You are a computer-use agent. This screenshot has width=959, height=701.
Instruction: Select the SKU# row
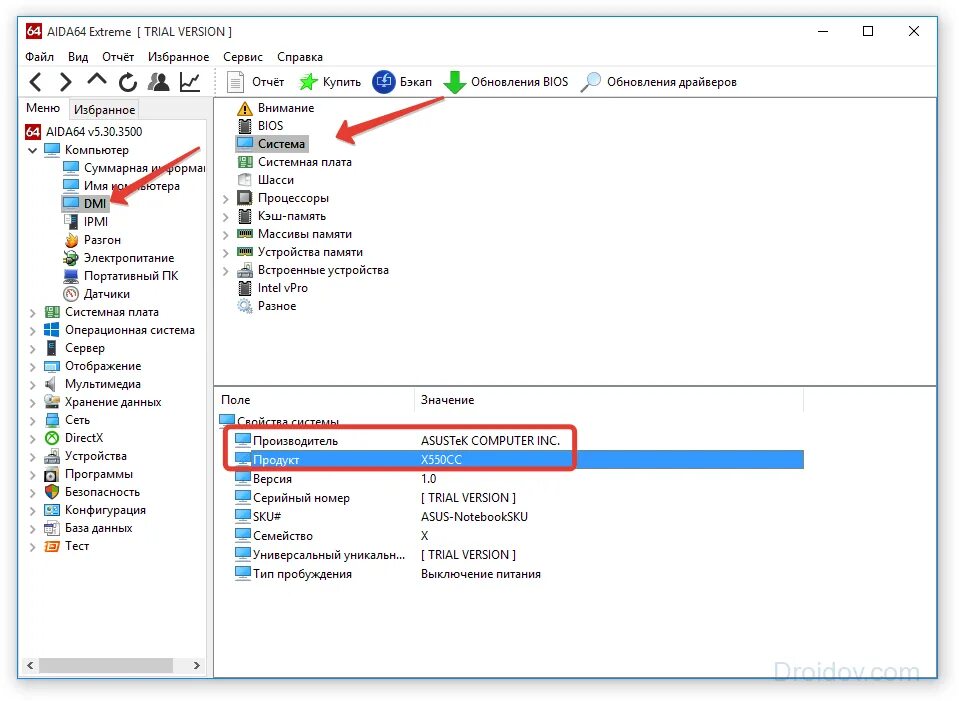pyautogui.click(x=519, y=516)
